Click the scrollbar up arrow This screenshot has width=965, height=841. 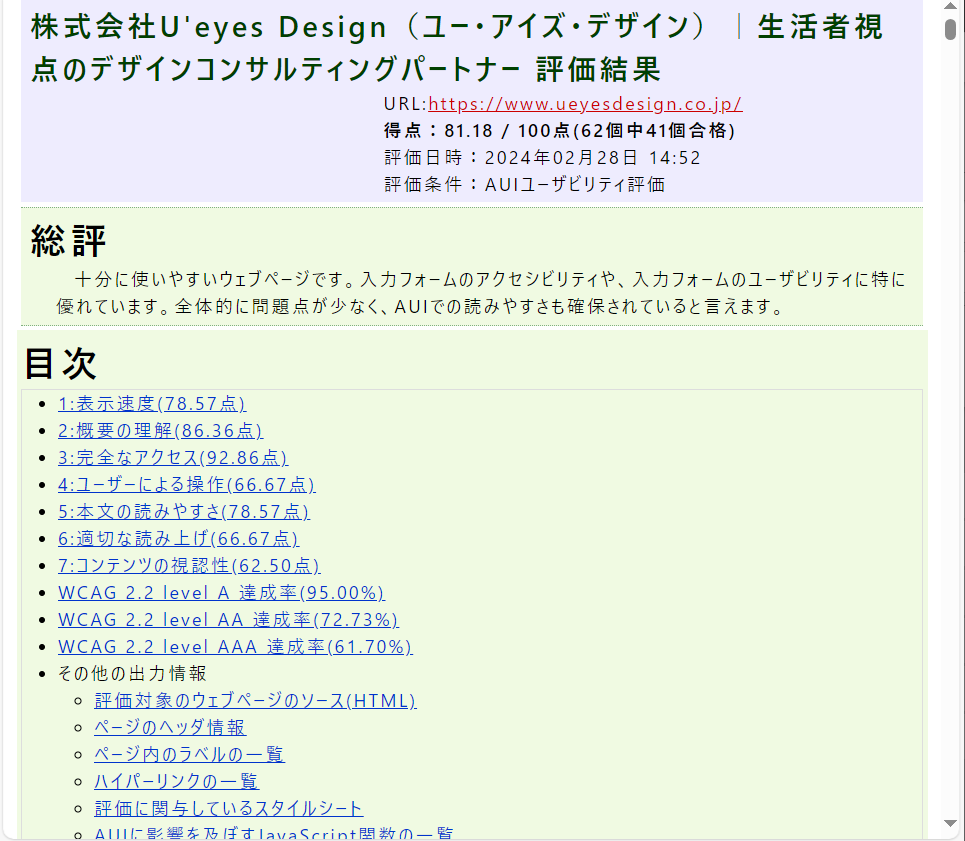[951, 6]
